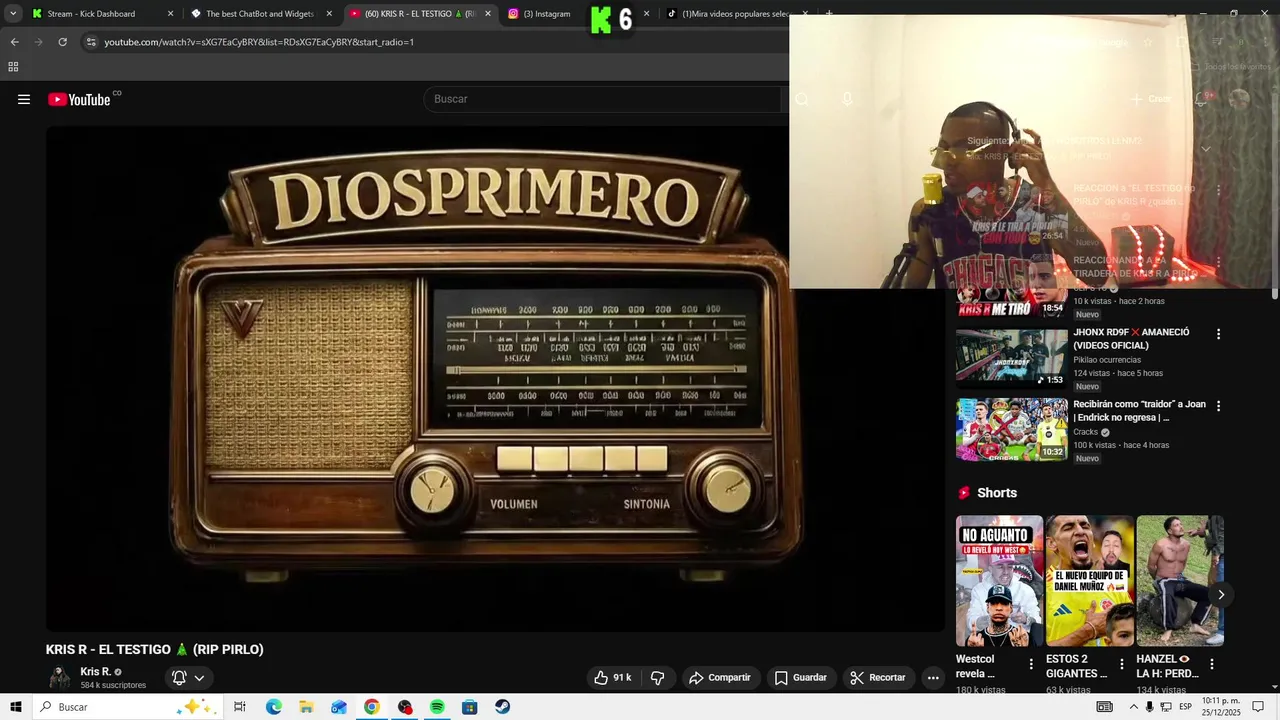Open the apps grid in bookmarks bar

[13, 67]
